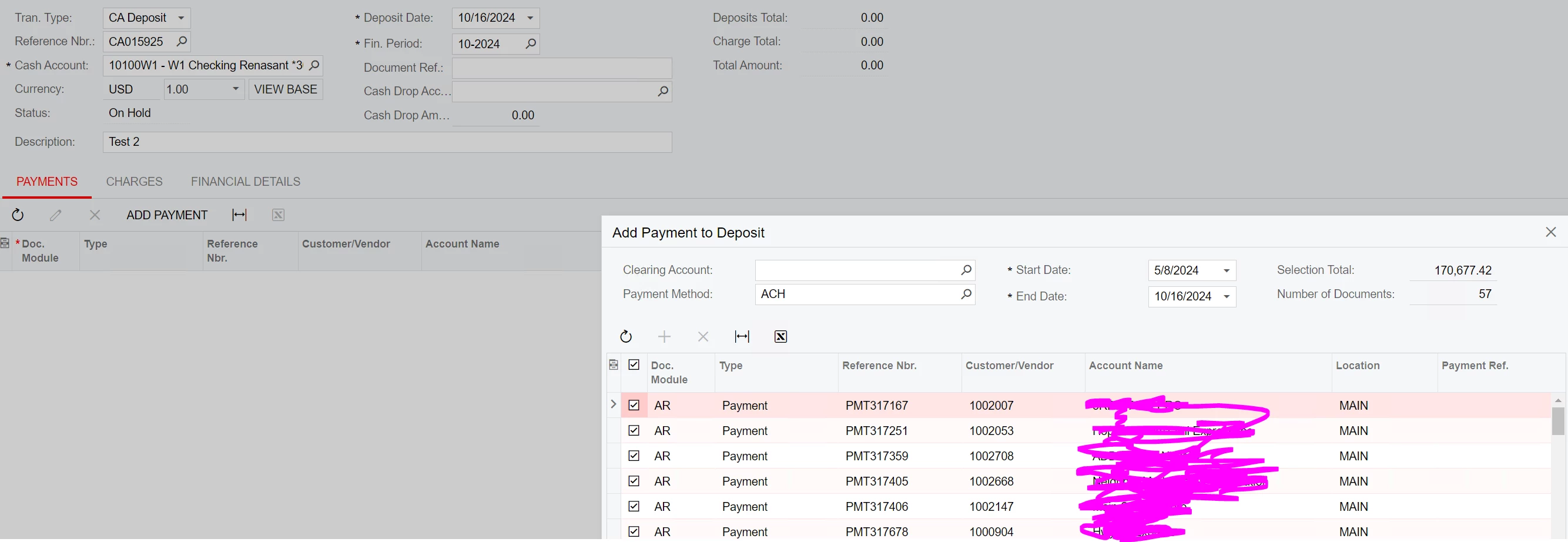The height and width of the screenshot is (542, 1568).
Task: Click the ADD PAYMENT button
Action: [167, 215]
